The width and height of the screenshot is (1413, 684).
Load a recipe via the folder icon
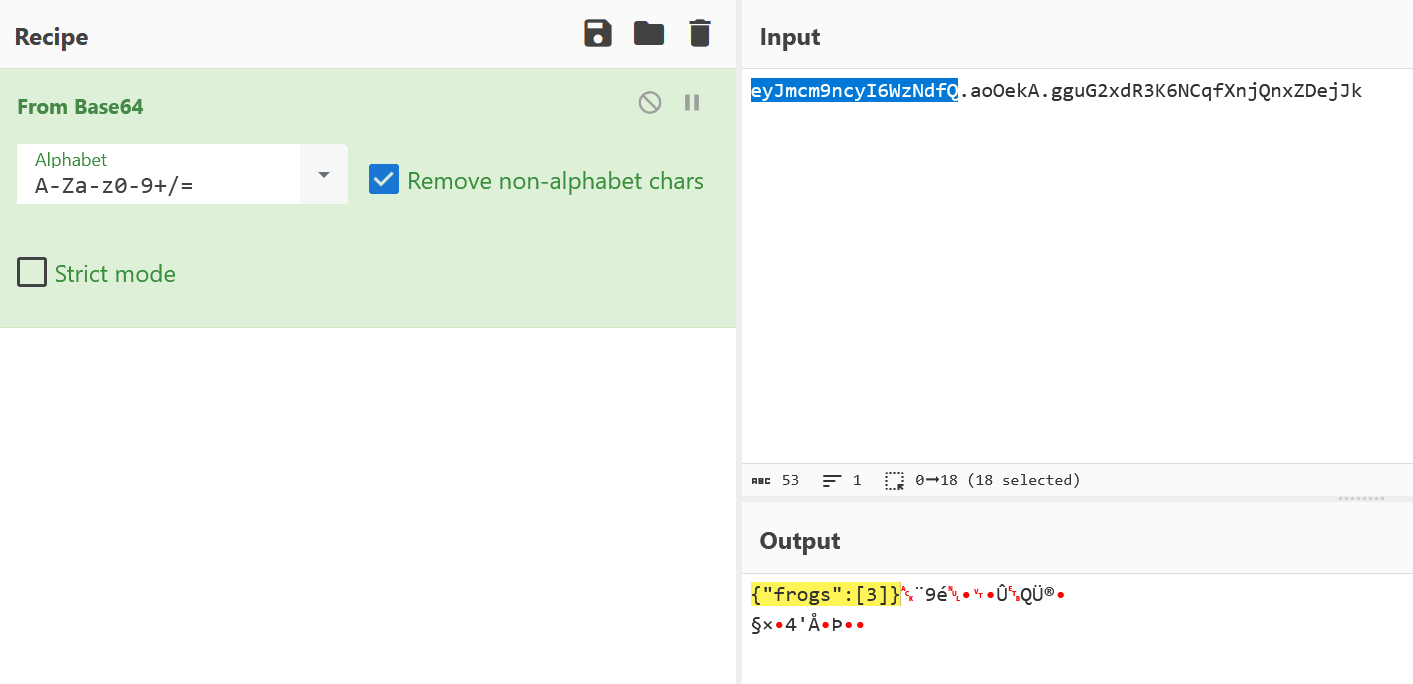click(649, 34)
